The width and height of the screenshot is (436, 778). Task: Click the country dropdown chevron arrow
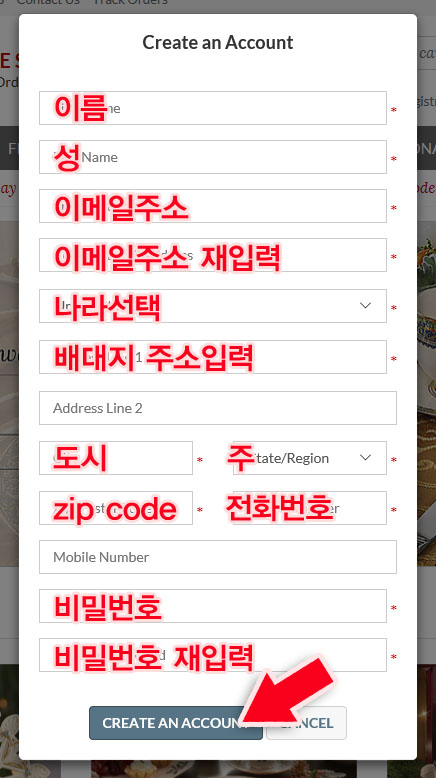pyautogui.click(x=366, y=306)
